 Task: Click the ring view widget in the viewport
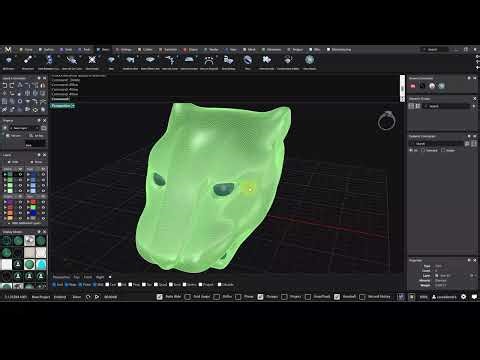[x=387, y=120]
